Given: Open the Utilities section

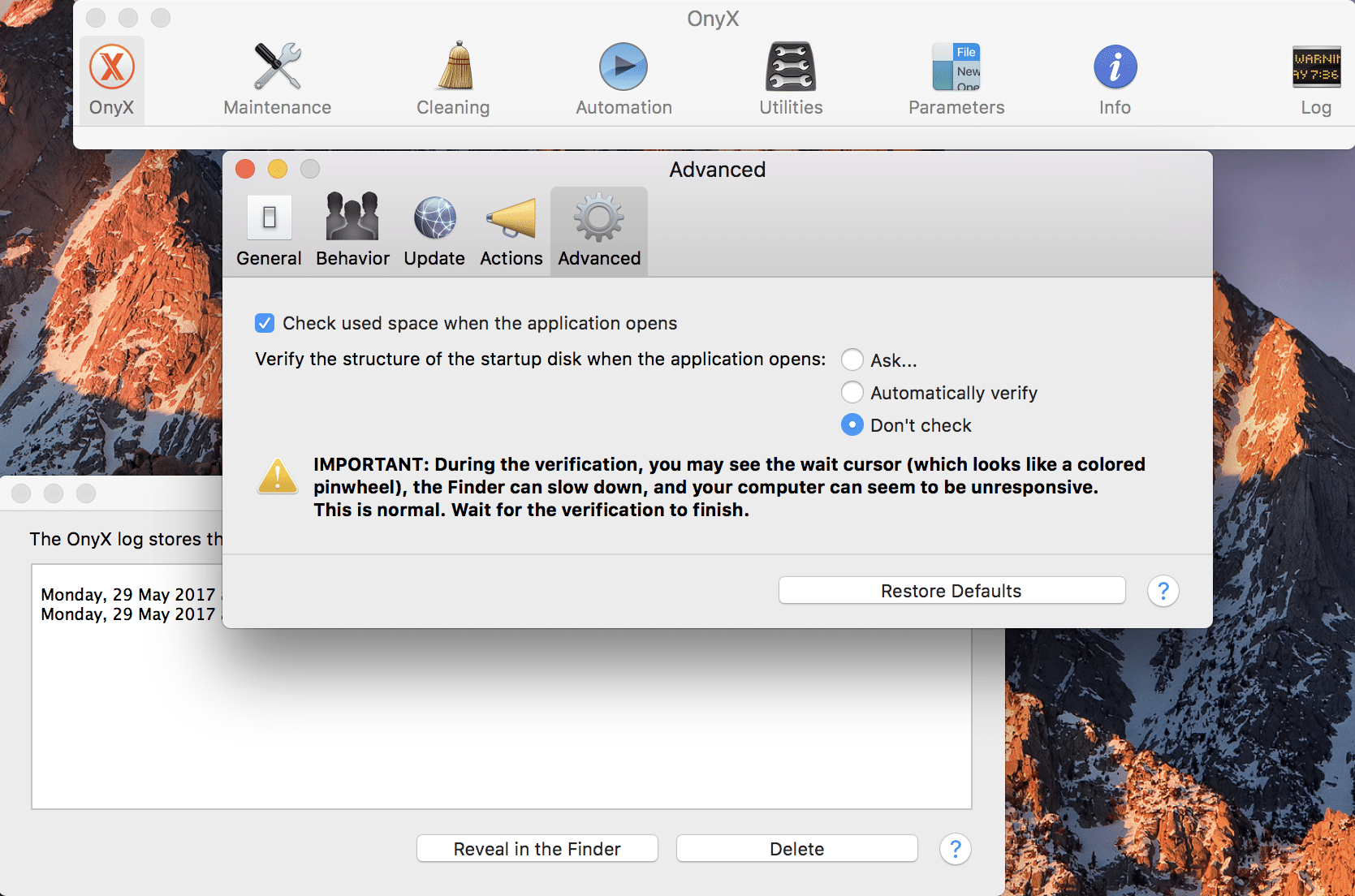Looking at the screenshot, I should click(789, 77).
